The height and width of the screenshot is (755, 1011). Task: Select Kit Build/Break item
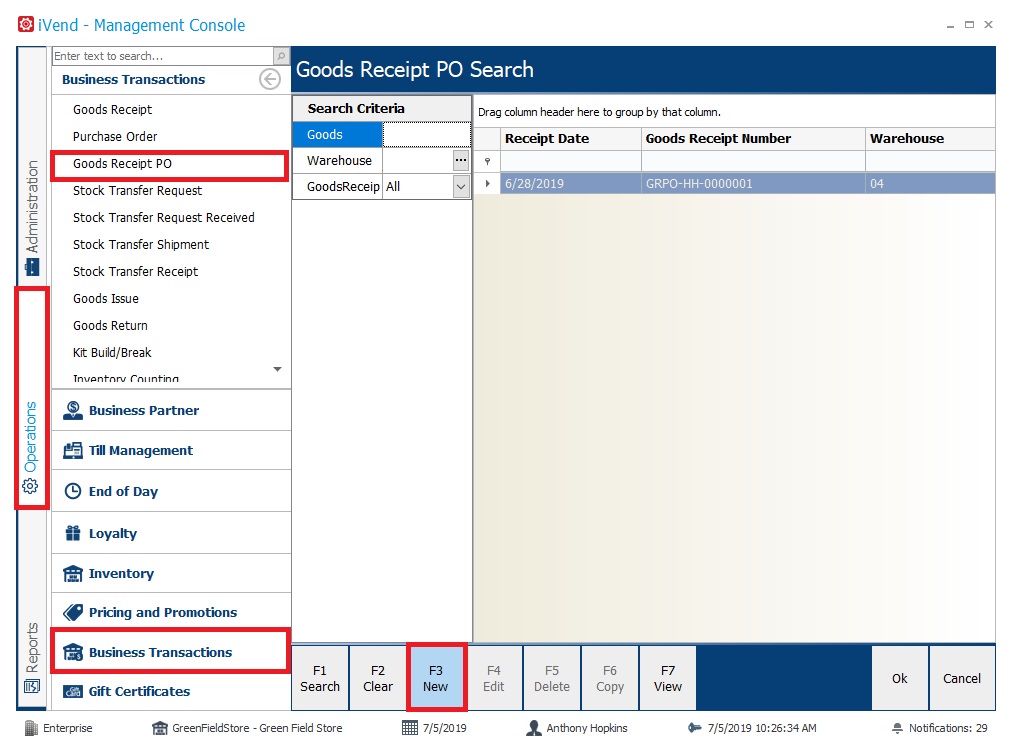tap(112, 353)
